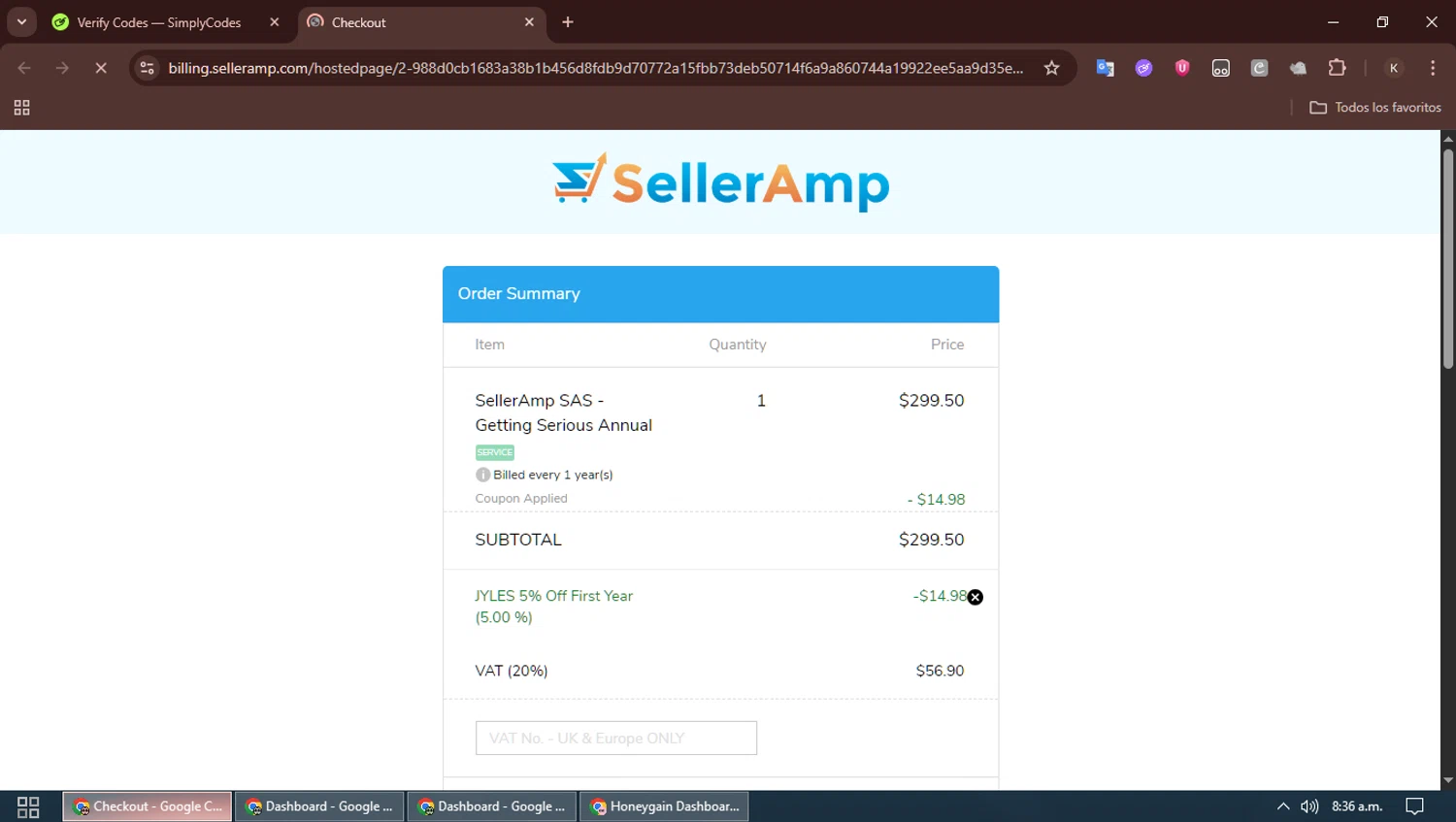This screenshot has height=822, width=1456.
Task: Click the SUBTOTAL label
Action: click(518, 540)
